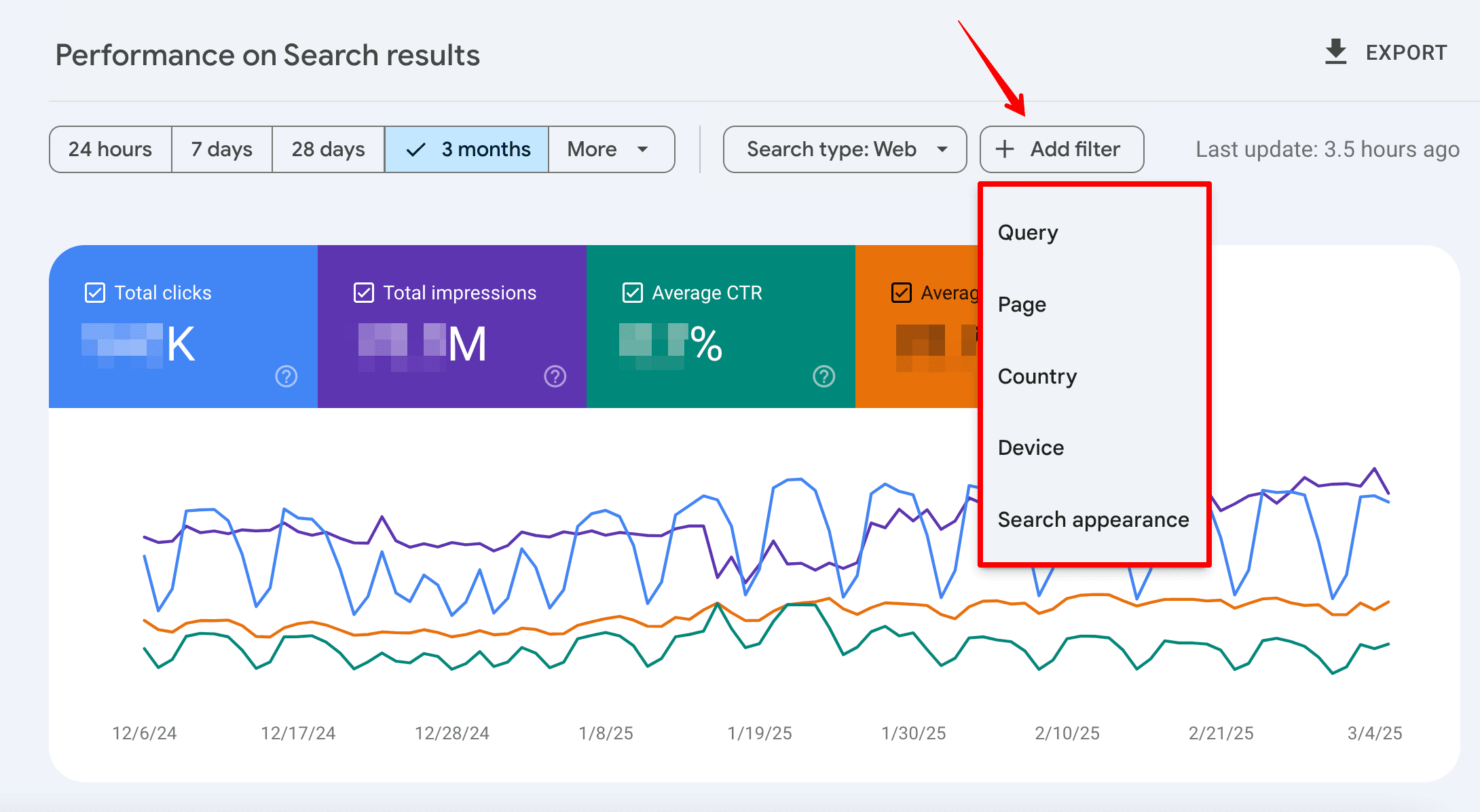Switch date range to 24 hours
This screenshot has height=812, width=1480.
coord(110,149)
